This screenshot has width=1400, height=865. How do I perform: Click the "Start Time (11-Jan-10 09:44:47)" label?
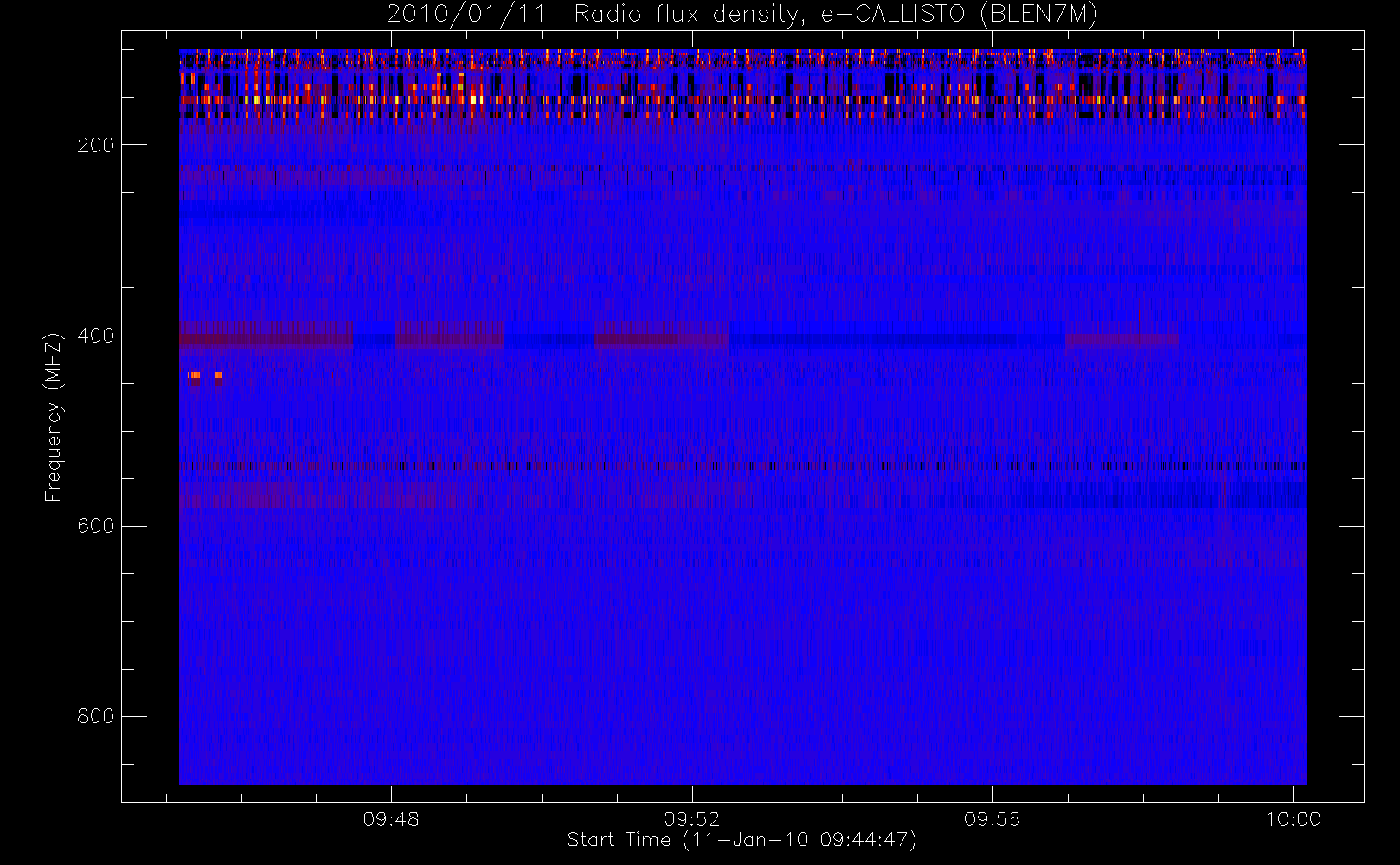(742, 839)
